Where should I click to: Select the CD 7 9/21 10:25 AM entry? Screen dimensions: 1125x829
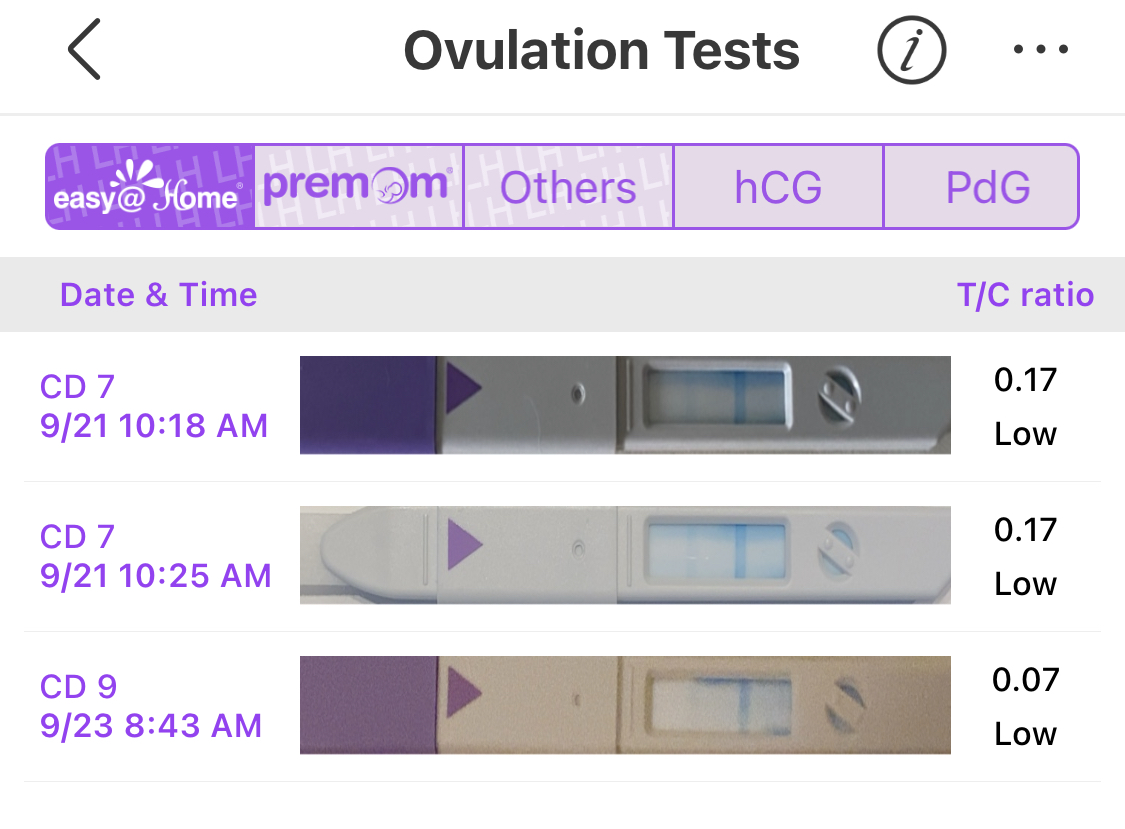click(156, 556)
